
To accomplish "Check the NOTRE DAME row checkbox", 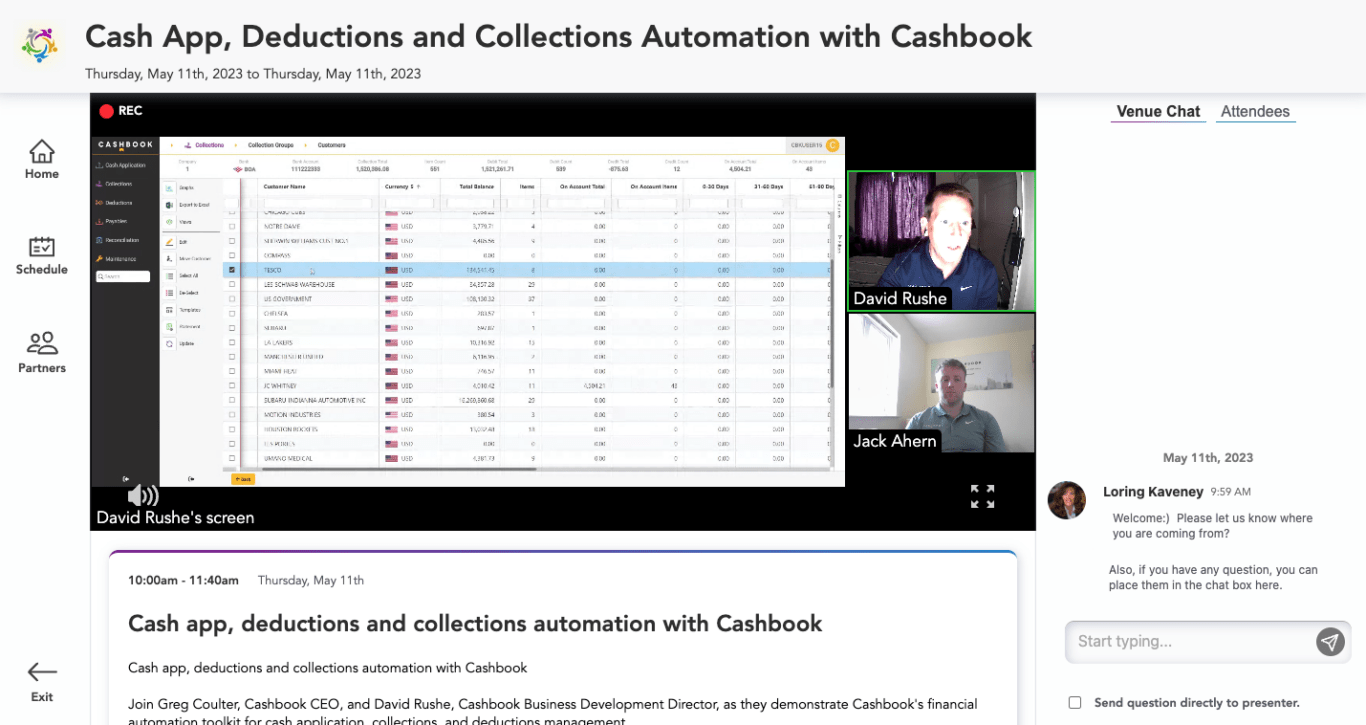I will pyautogui.click(x=231, y=227).
